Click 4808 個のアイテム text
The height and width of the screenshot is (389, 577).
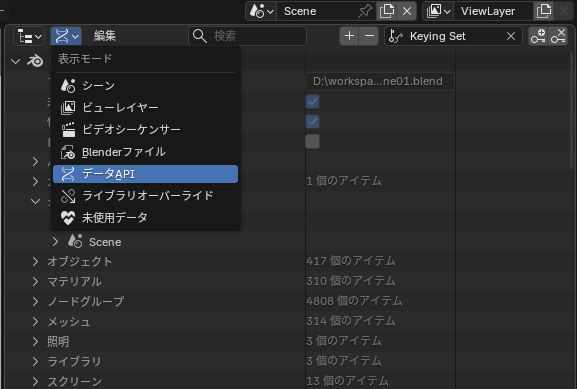coord(354,301)
